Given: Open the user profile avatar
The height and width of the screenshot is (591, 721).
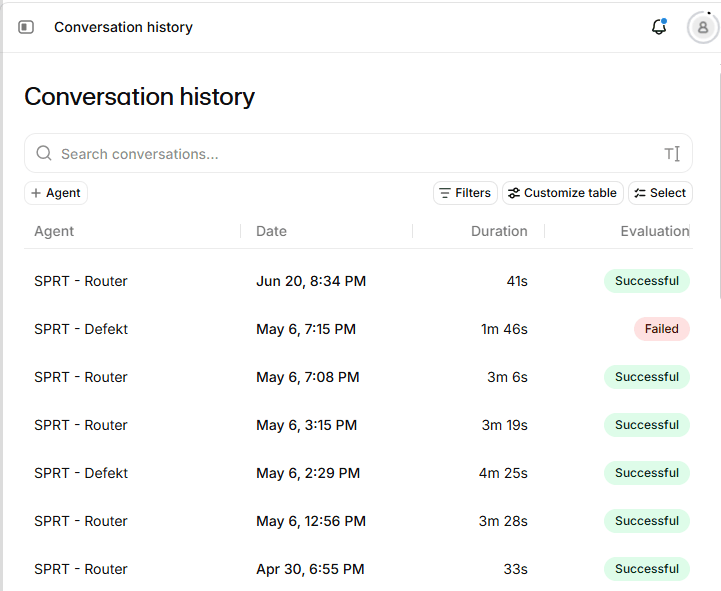Looking at the screenshot, I should 702,28.
